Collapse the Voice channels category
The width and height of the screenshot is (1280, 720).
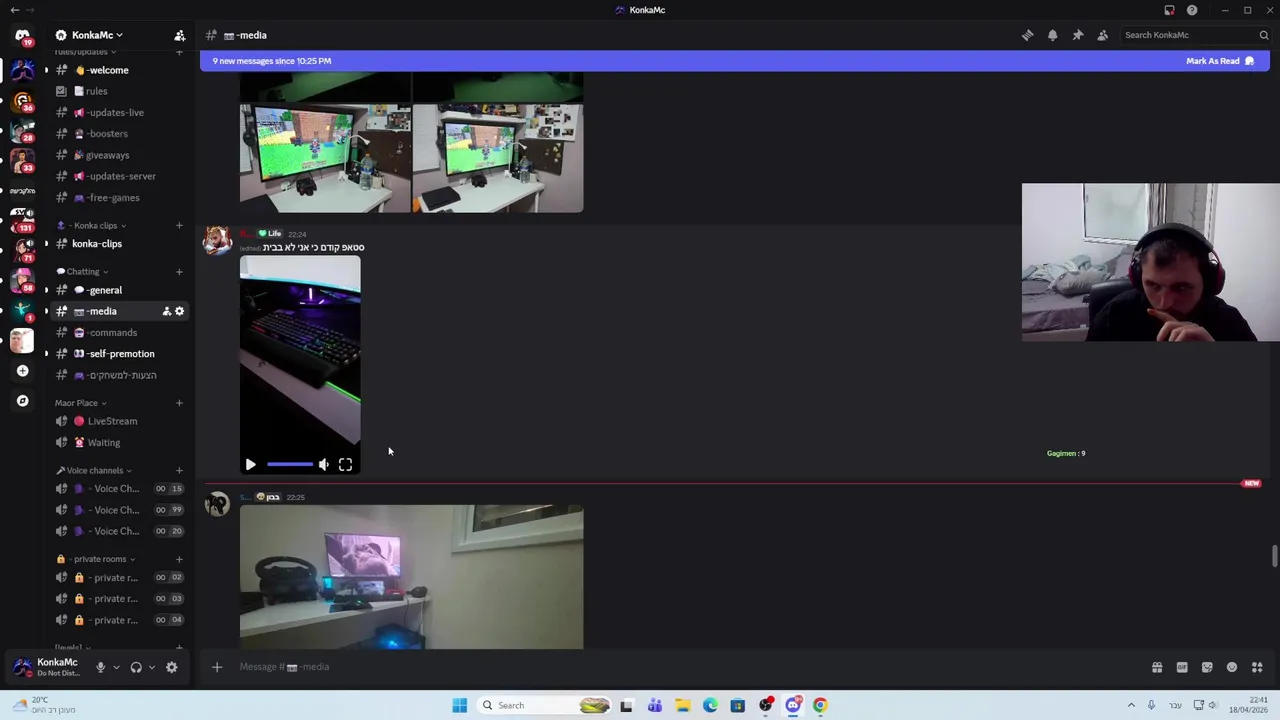point(93,470)
